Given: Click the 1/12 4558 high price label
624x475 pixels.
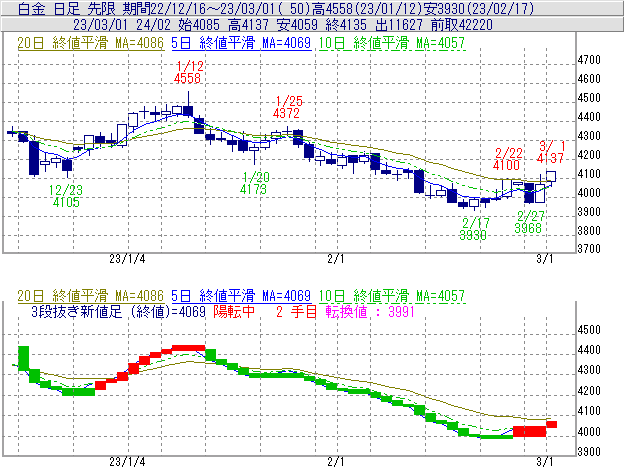Looking at the screenshot, I should point(189,72).
